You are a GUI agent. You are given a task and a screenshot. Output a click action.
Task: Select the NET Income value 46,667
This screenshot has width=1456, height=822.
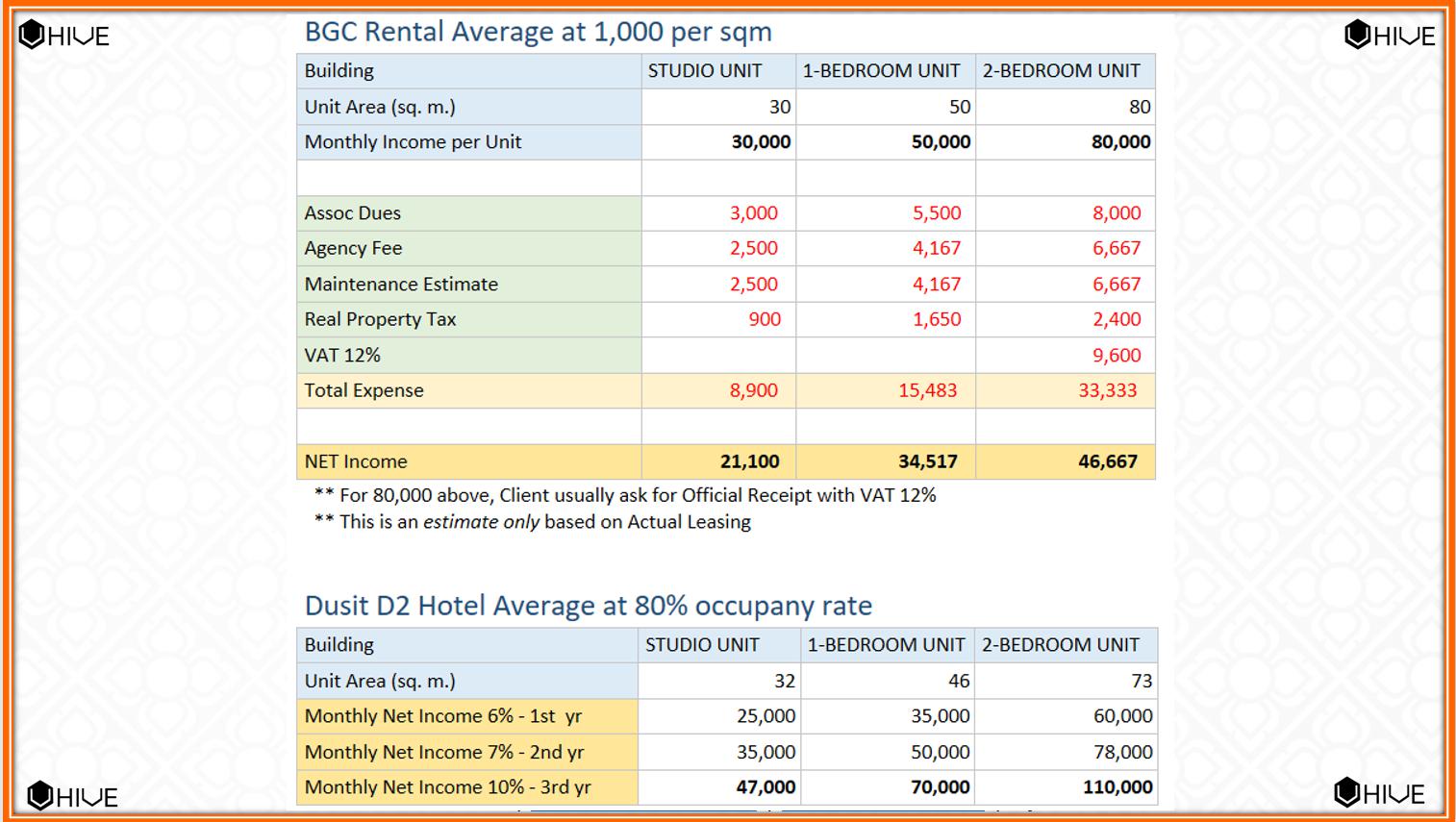coord(1107,461)
